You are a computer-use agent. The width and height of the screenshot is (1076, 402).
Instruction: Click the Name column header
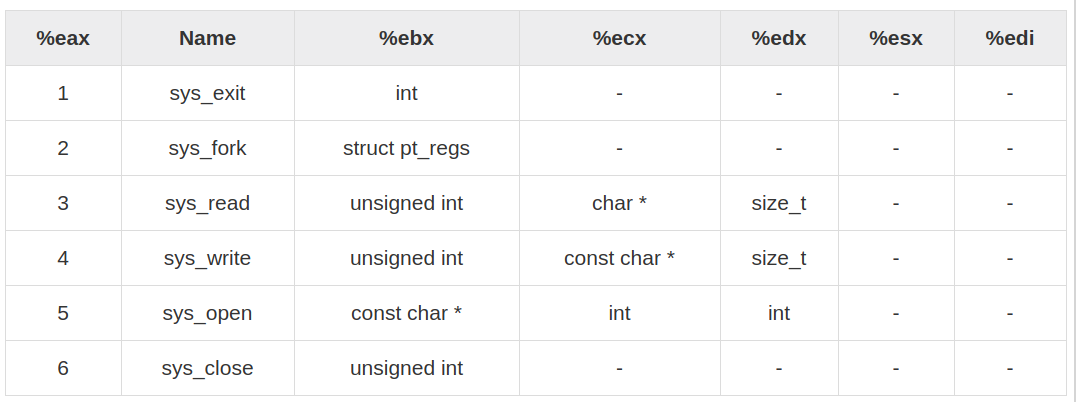point(208,38)
